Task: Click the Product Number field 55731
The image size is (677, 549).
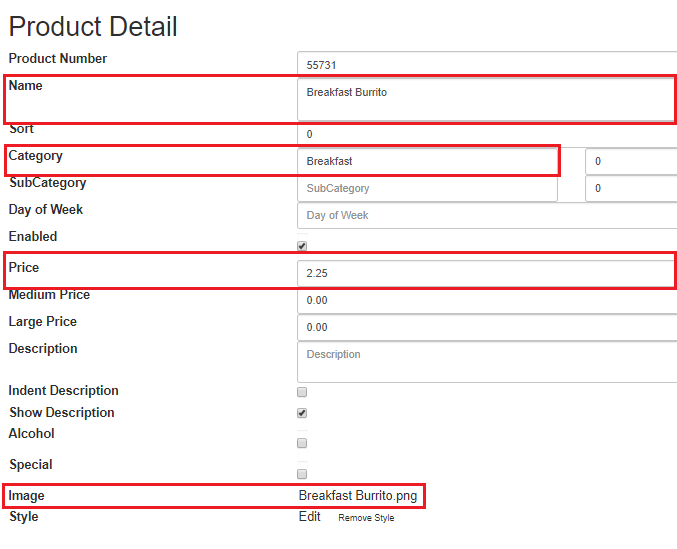Action: click(487, 64)
